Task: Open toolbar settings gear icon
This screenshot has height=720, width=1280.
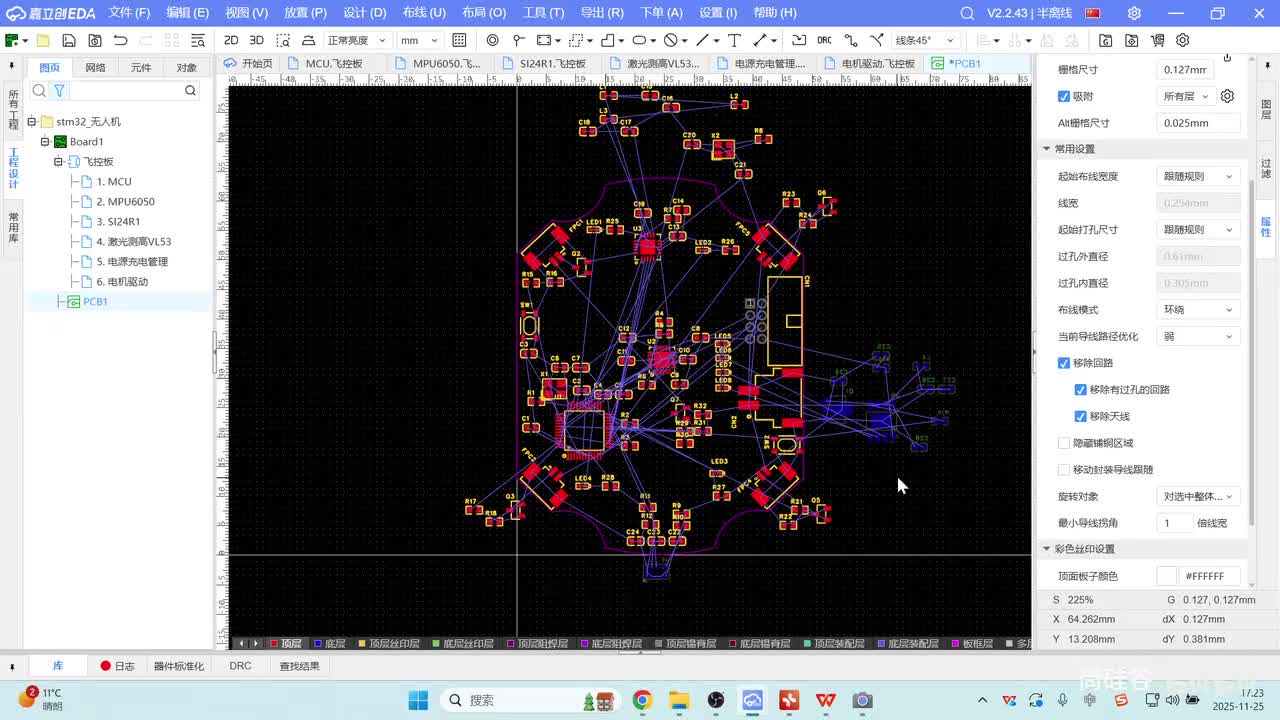Action: pos(1183,40)
